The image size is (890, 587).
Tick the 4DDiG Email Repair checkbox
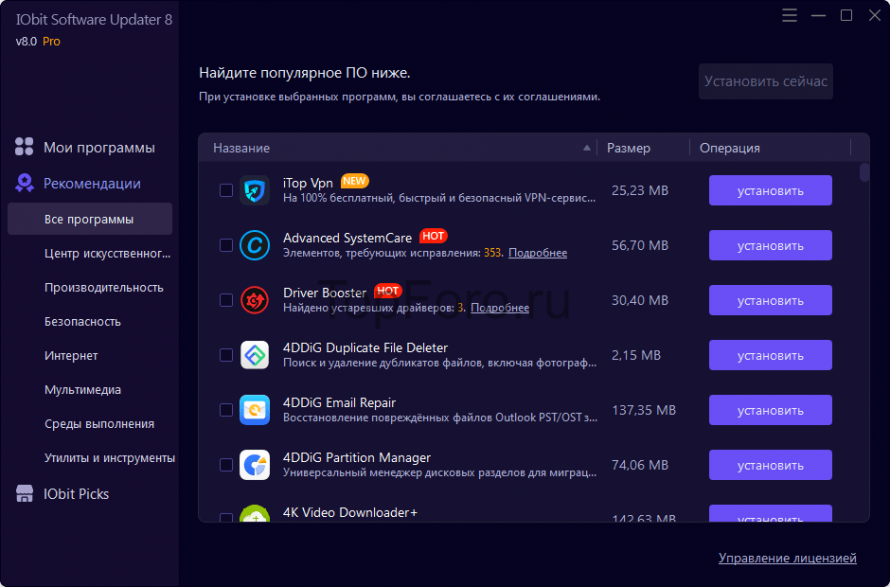coord(226,410)
